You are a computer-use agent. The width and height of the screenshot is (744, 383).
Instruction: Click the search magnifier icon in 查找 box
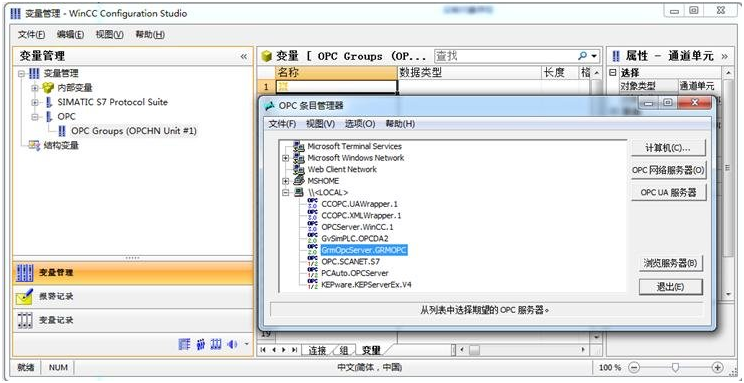582,56
